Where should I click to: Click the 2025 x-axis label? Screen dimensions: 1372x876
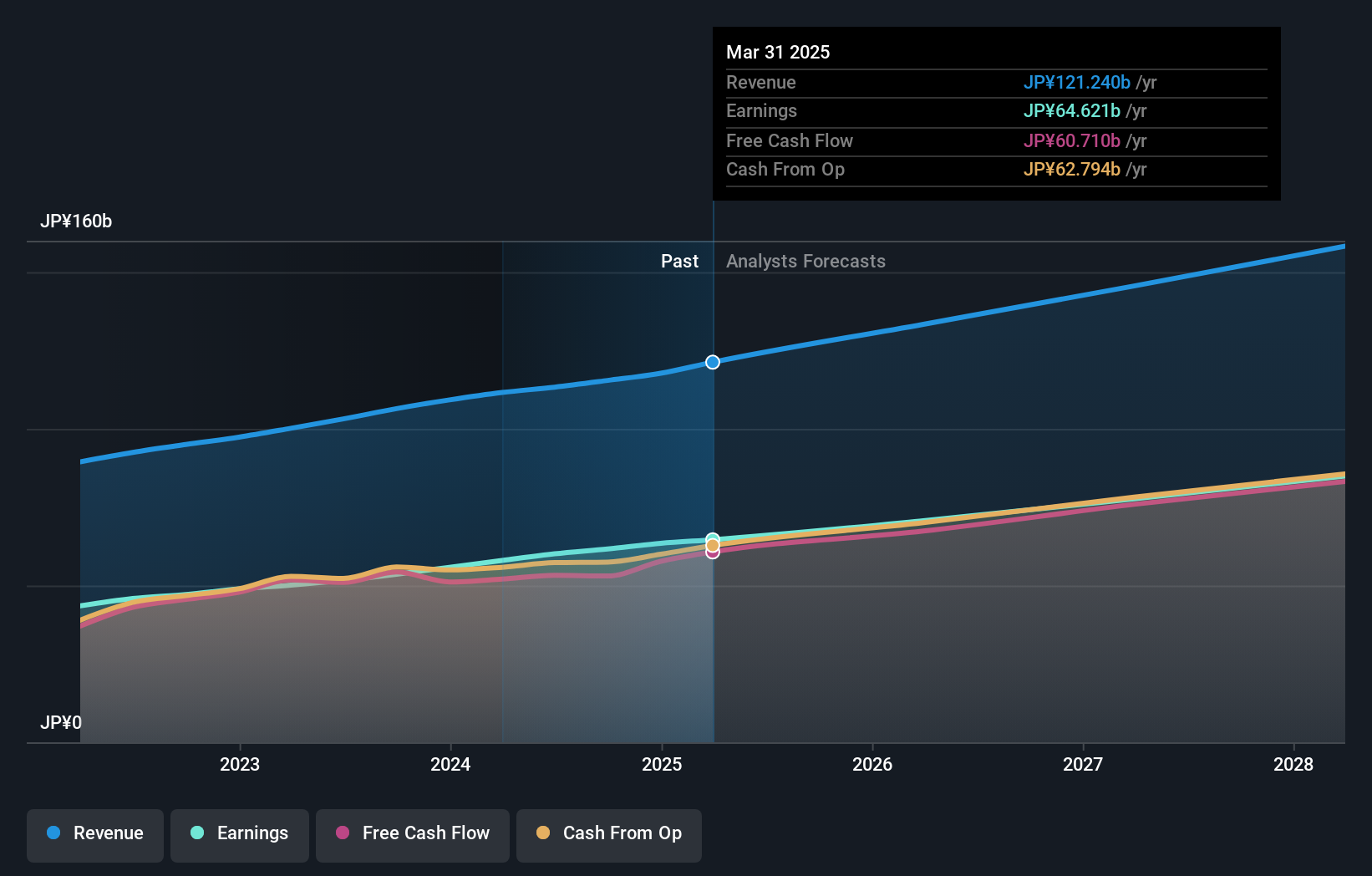[x=662, y=764]
